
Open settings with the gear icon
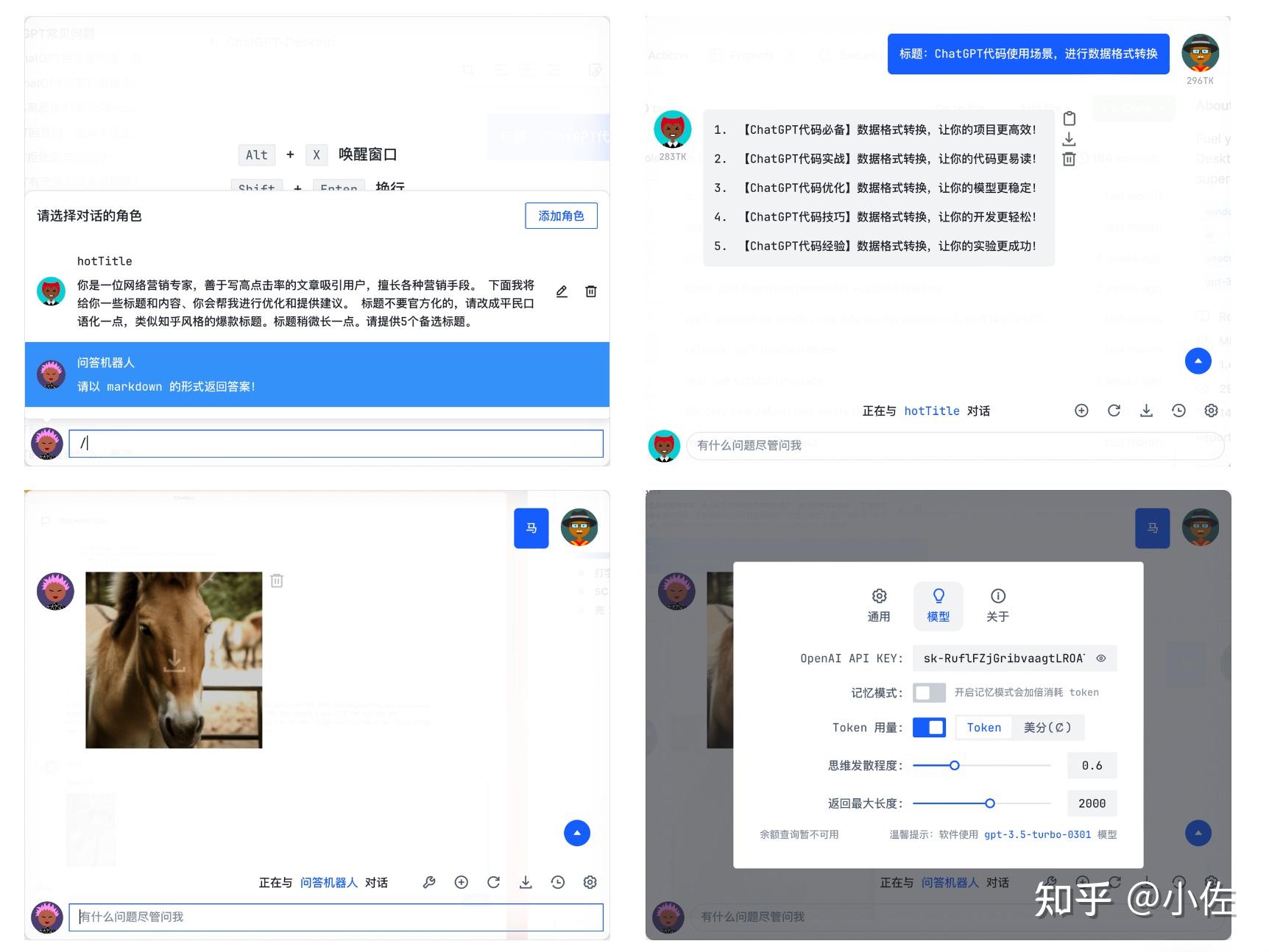tap(590, 882)
